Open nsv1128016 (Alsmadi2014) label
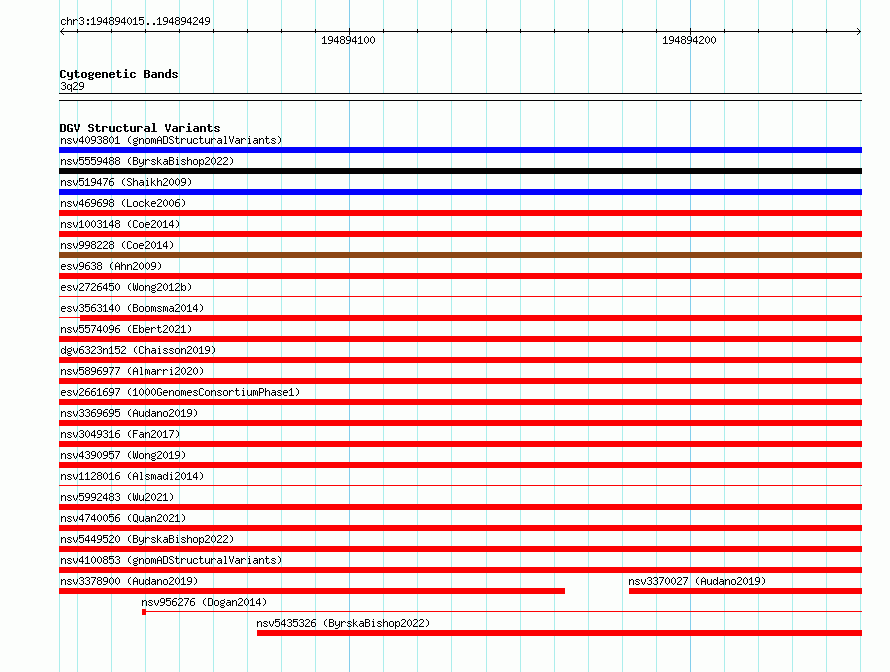This screenshot has width=890, height=672. (132, 476)
